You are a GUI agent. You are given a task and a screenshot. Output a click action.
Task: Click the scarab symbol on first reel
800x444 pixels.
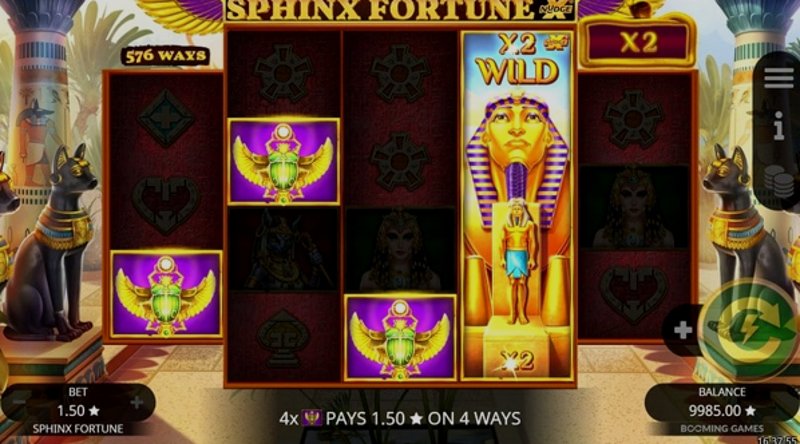pos(166,294)
